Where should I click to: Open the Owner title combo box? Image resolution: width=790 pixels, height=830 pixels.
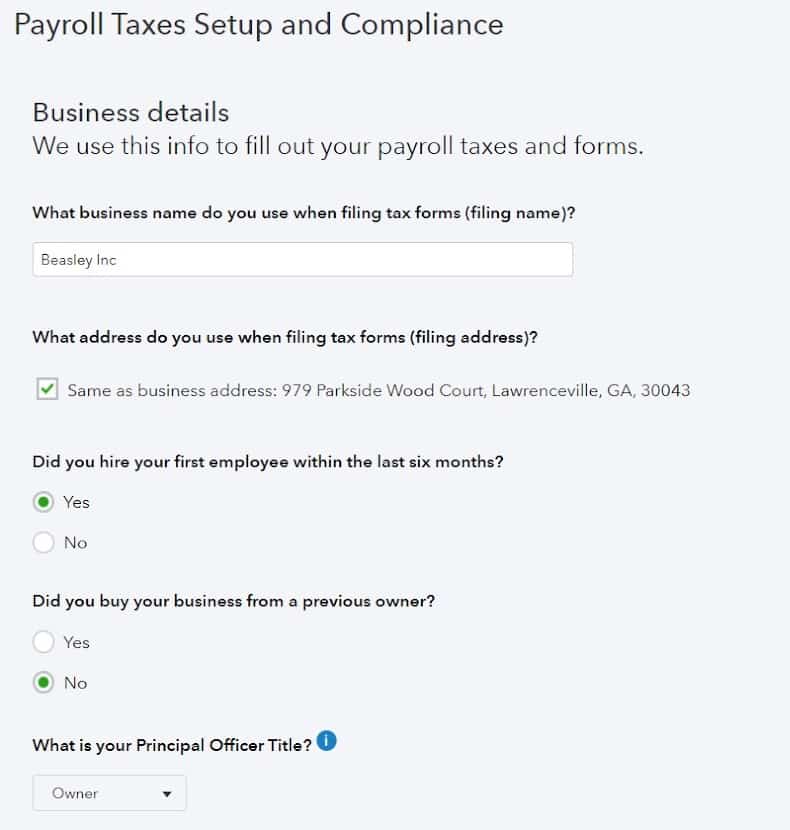tap(110, 793)
